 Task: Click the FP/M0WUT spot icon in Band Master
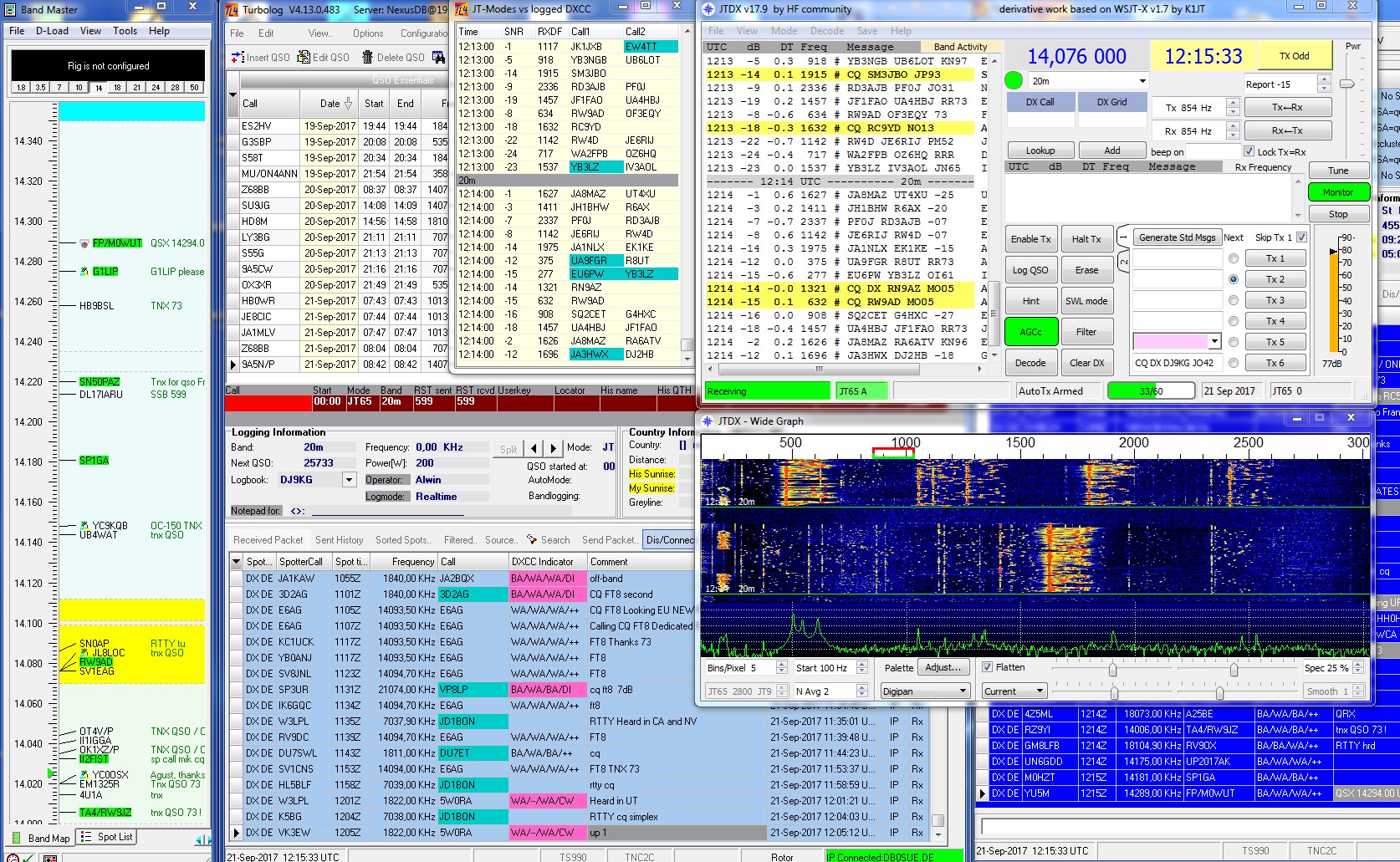84,243
